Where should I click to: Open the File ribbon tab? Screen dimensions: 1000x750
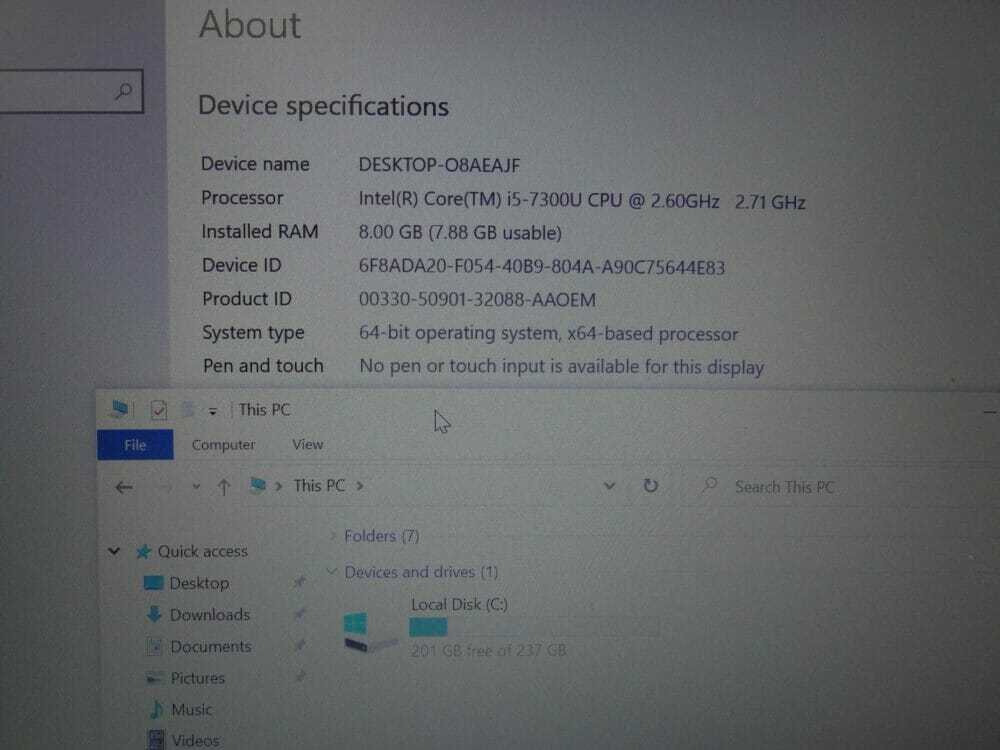(x=135, y=445)
